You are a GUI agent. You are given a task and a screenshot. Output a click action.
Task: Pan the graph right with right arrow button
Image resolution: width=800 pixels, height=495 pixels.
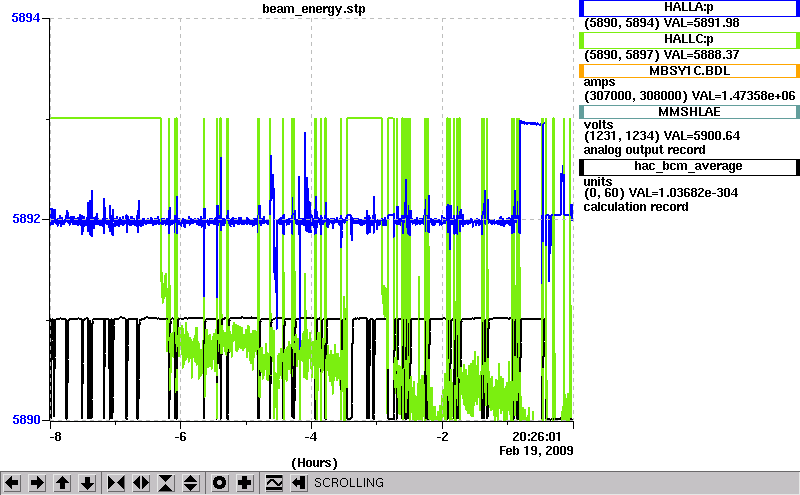[37, 483]
